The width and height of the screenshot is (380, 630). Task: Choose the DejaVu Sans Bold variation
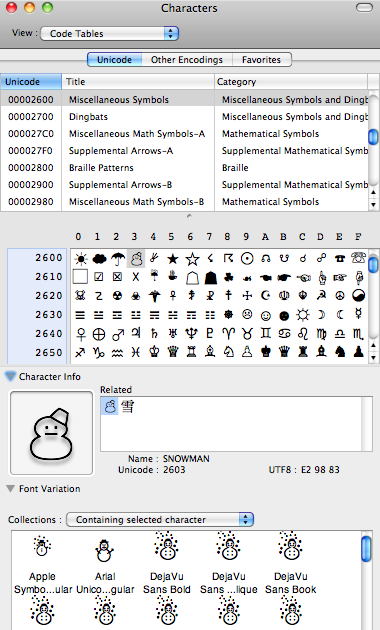click(167, 562)
